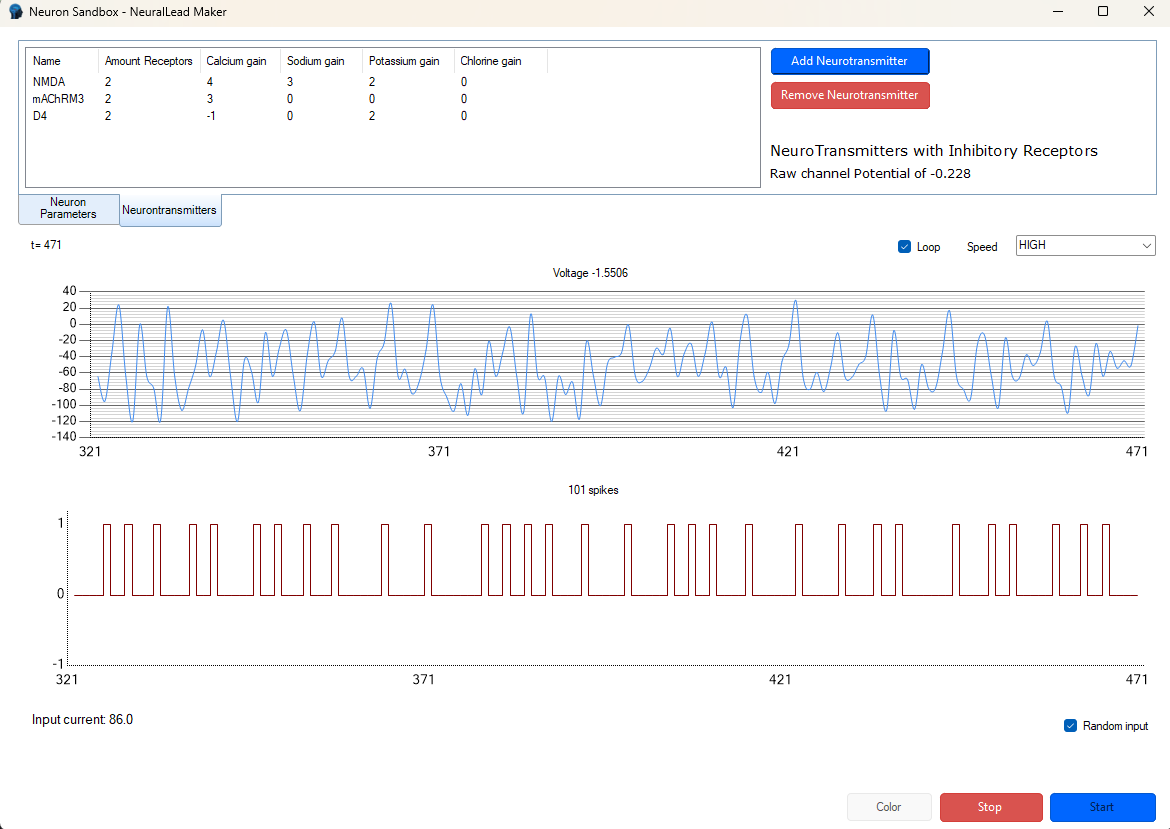
Task: Select the NMDA row in the list
Action: pos(47,82)
